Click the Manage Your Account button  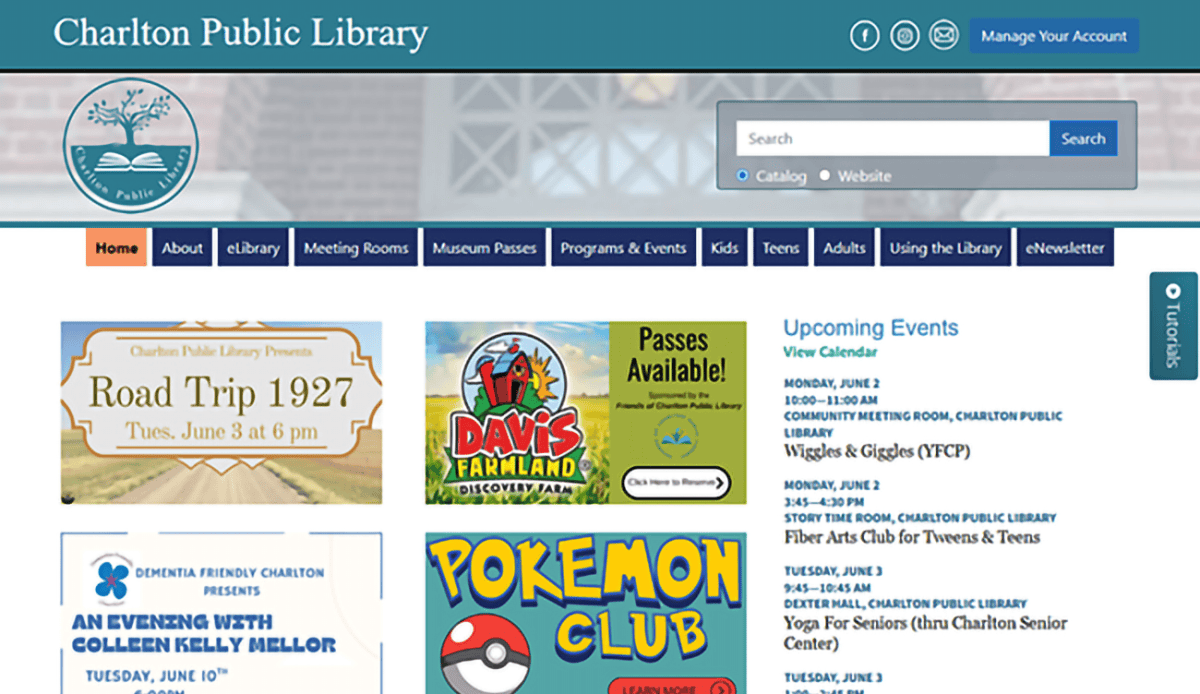coord(1053,35)
